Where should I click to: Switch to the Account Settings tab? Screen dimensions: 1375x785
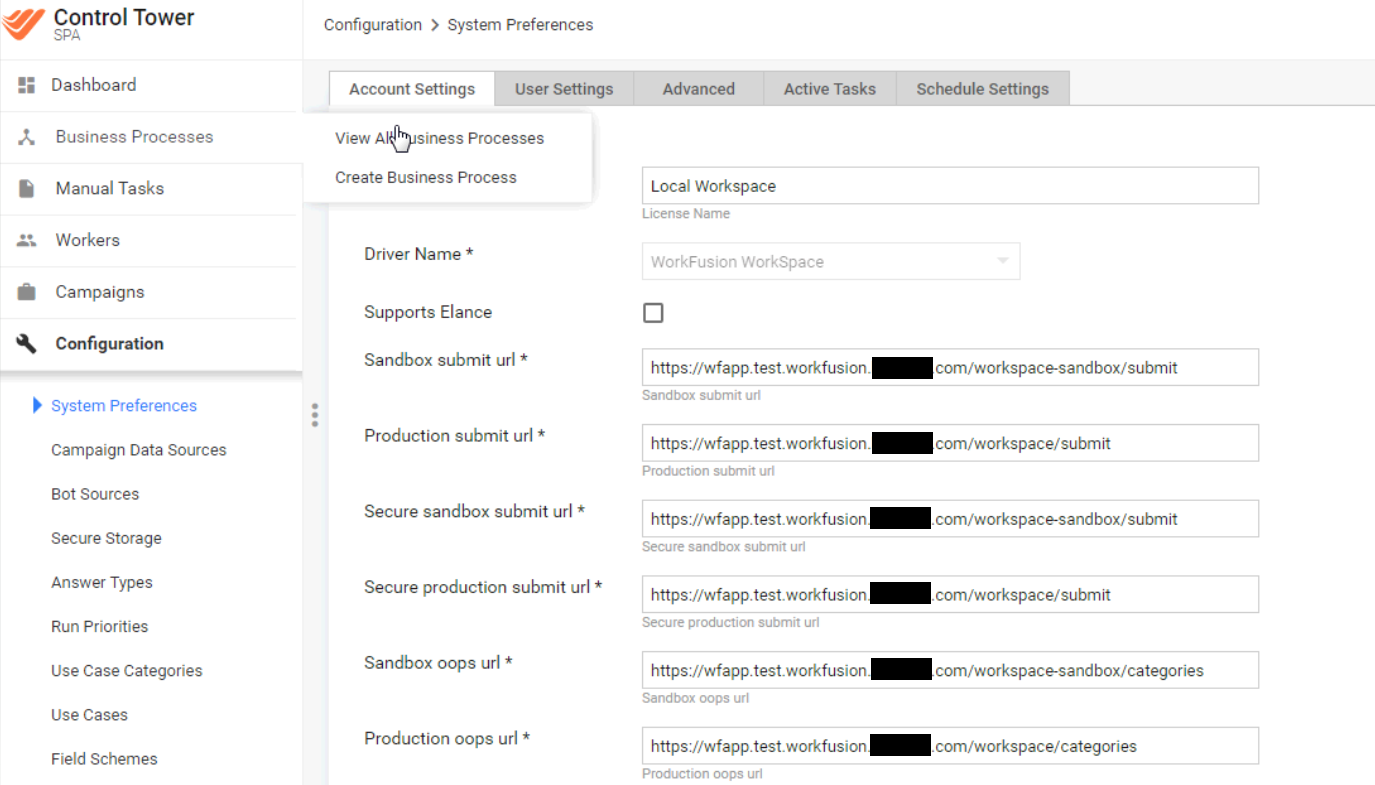click(412, 89)
